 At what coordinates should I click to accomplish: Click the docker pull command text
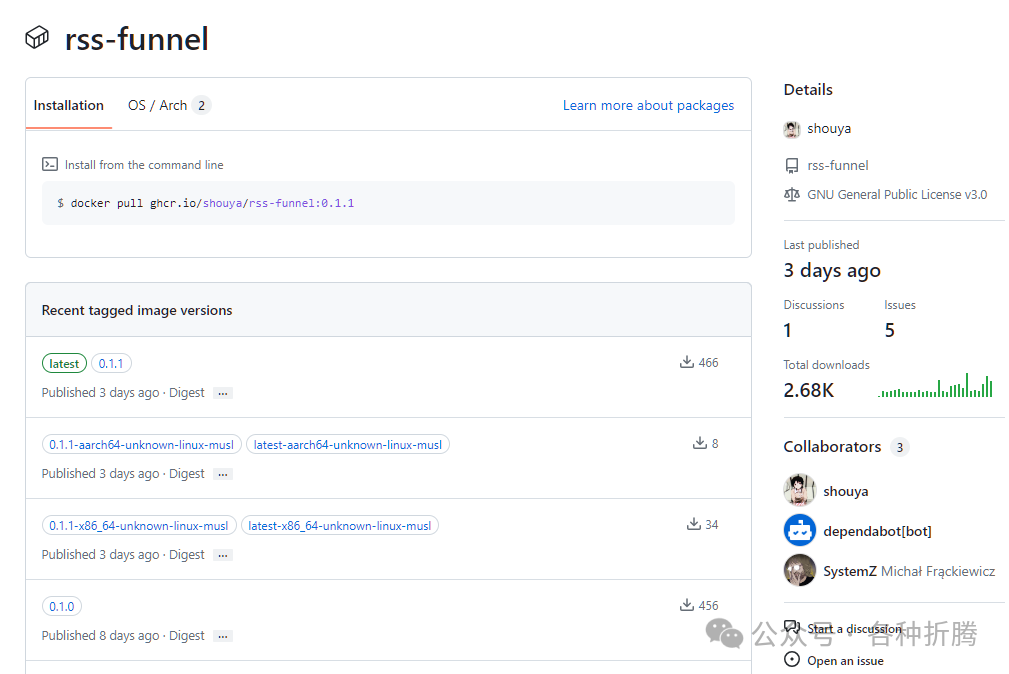[212, 203]
